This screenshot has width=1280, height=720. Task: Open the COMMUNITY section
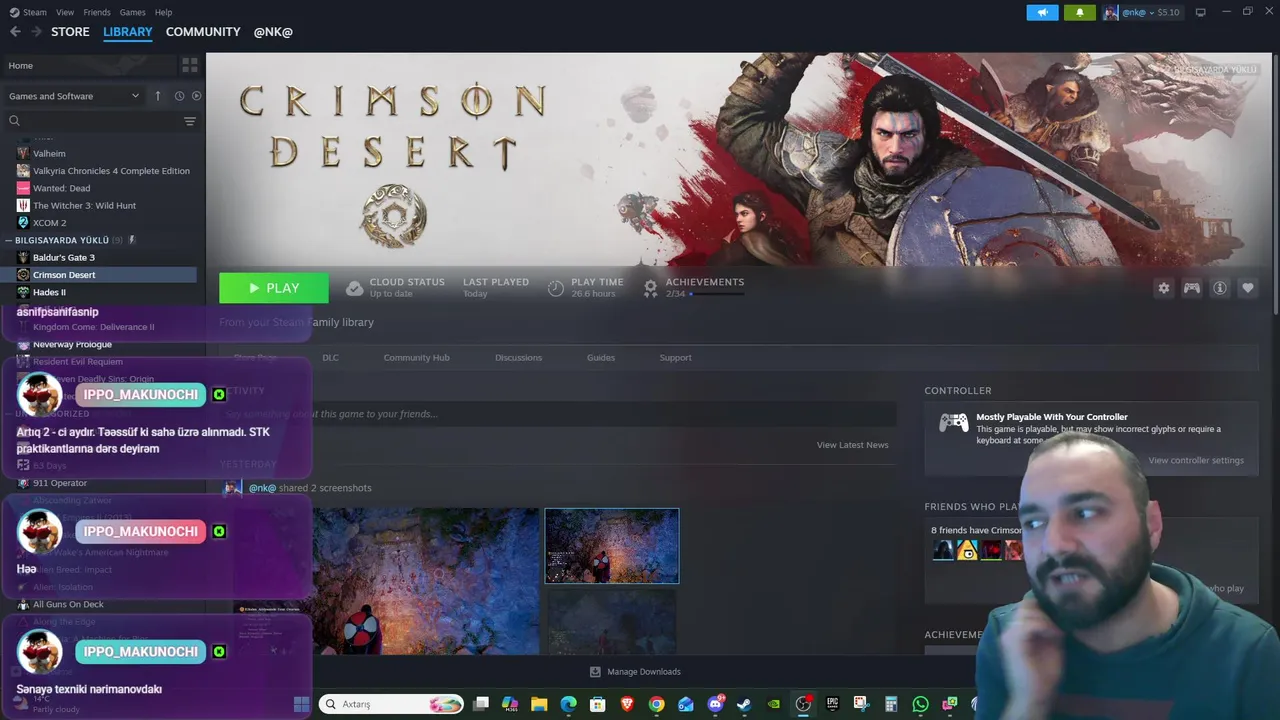tap(203, 32)
